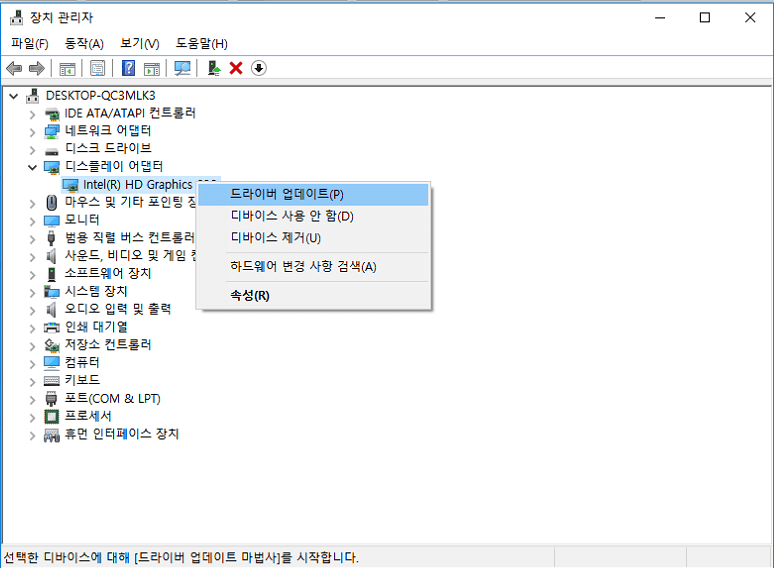The image size is (774, 568).
Task: Expand the IDE ATA/ATAPI 컨트롤러 node
Action: click(33, 114)
